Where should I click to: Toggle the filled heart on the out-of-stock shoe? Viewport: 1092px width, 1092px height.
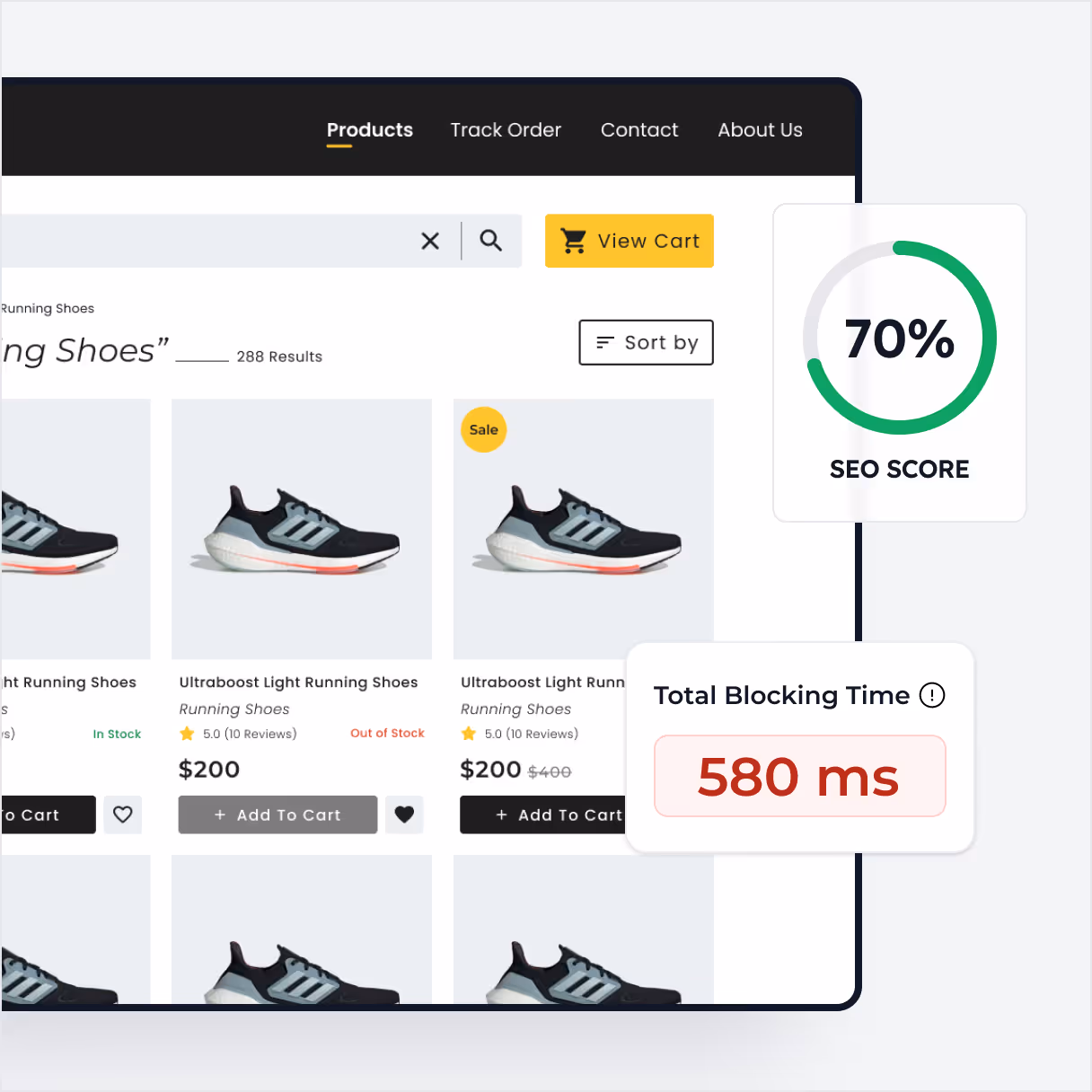click(404, 815)
